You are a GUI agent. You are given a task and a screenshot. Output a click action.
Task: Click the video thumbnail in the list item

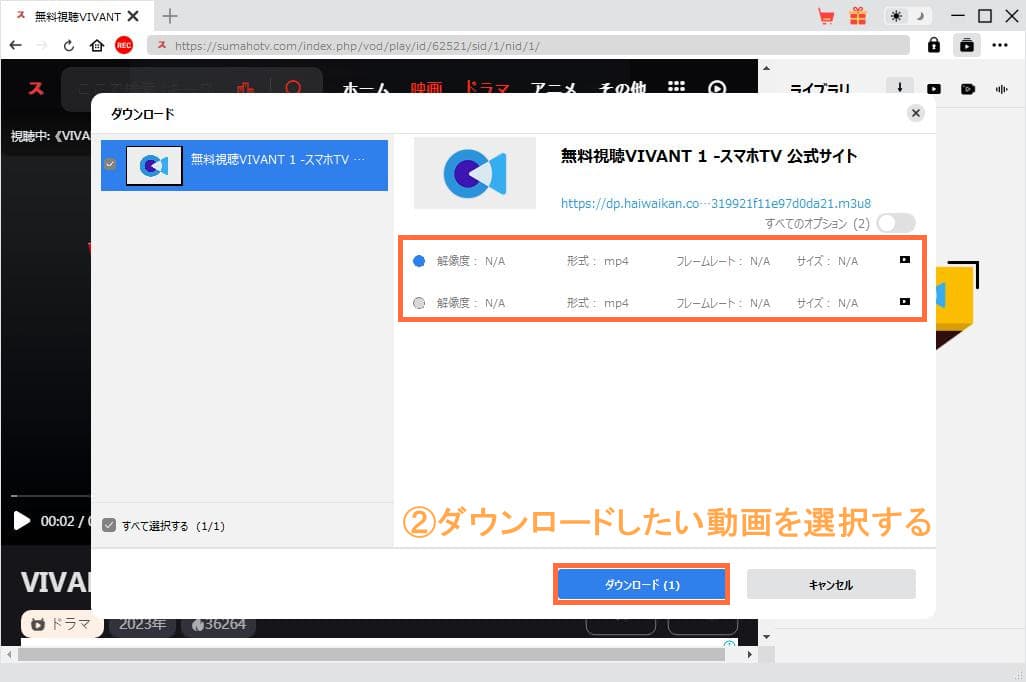click(154, 166)
